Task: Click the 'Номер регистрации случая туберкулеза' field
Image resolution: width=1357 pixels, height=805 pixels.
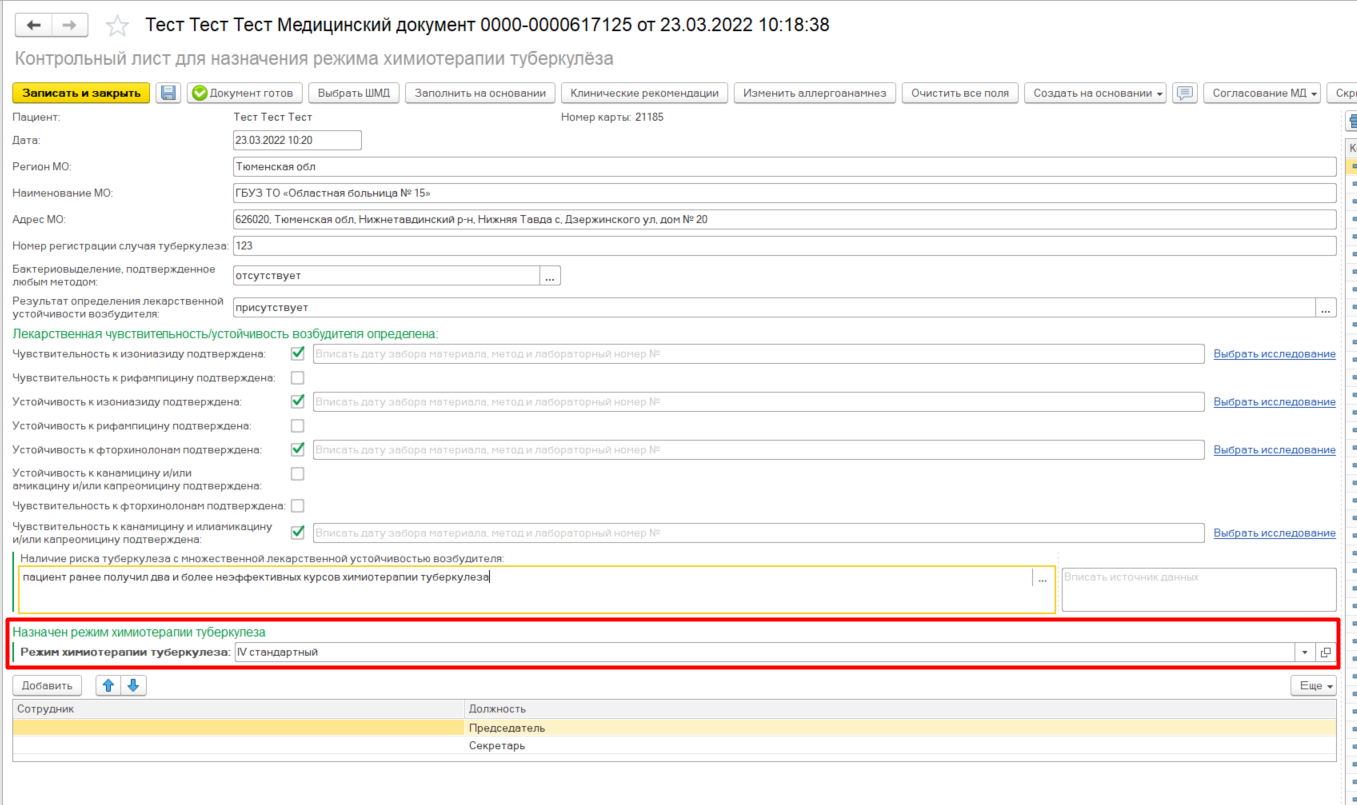Action: [x=784, y=245]
